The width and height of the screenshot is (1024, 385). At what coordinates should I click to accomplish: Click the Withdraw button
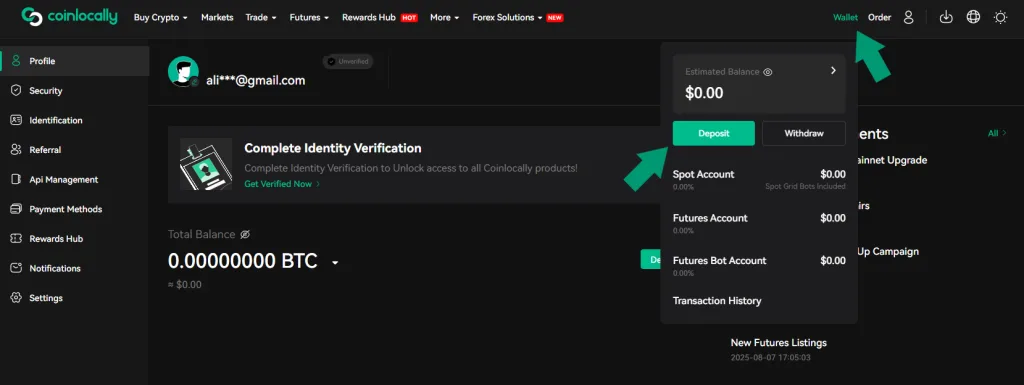point(804,133)
